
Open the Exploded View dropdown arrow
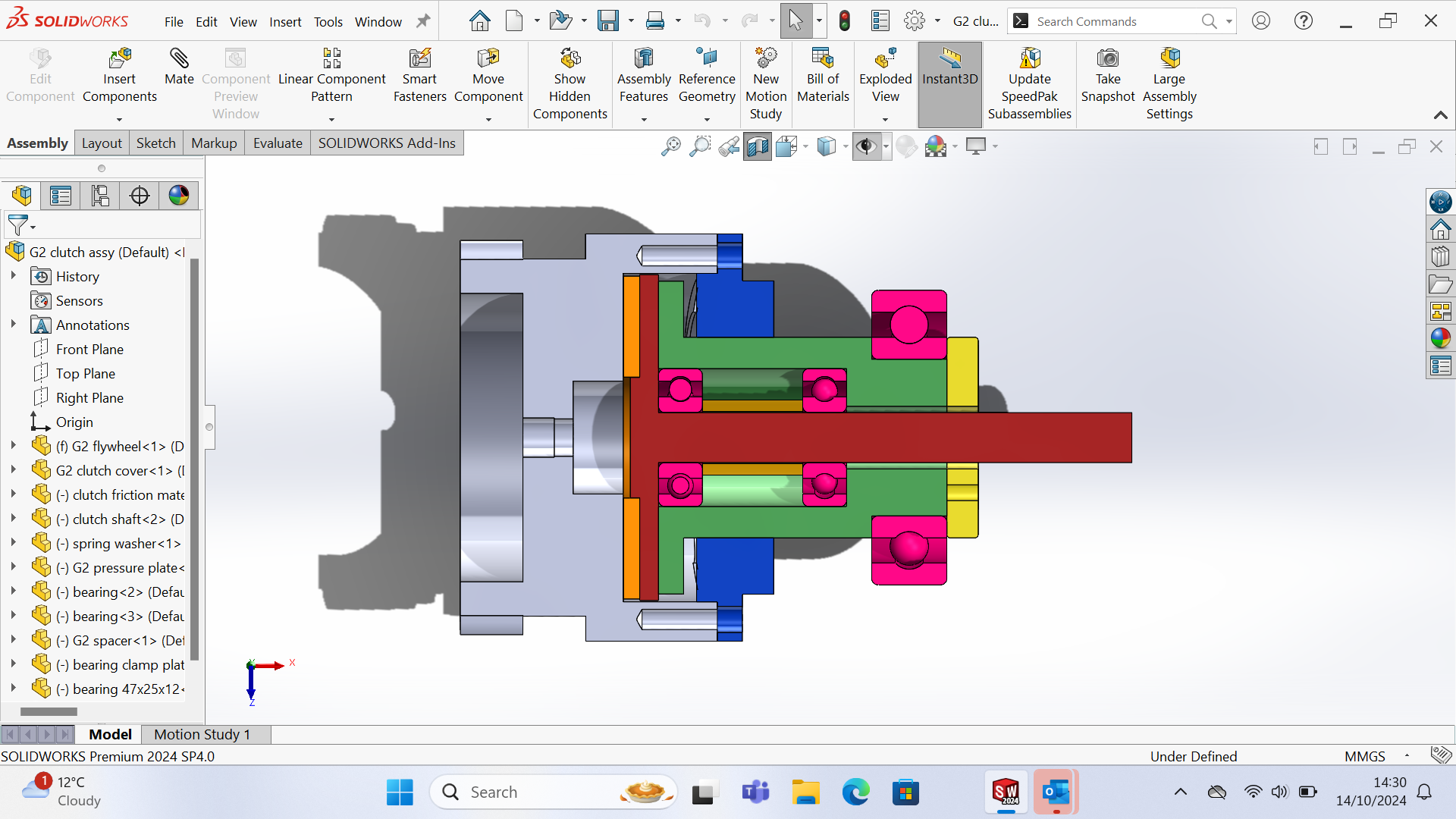(885, 120)
